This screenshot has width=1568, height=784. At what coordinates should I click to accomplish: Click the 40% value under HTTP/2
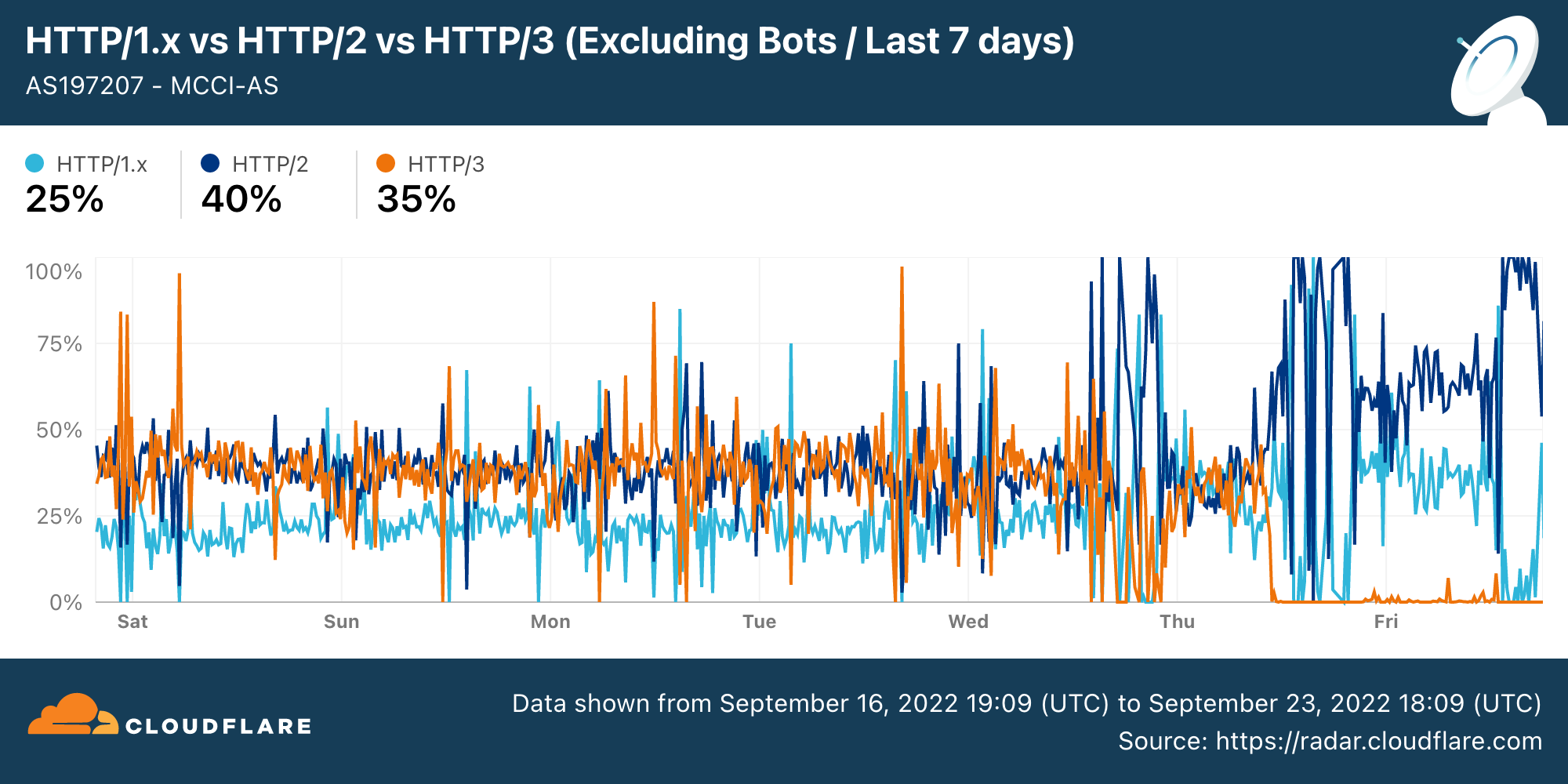(241, 199)
